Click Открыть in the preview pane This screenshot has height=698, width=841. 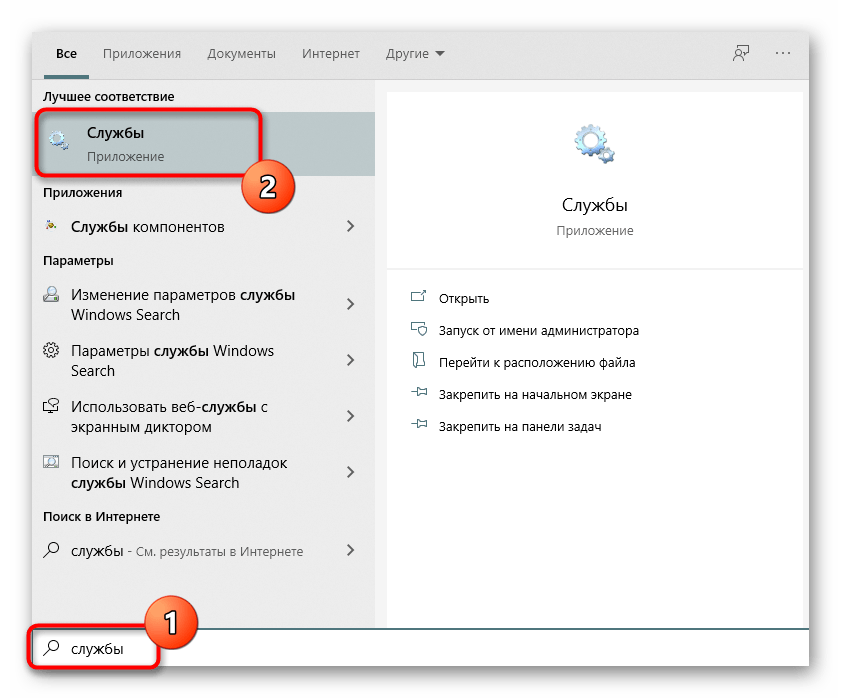pyautogui.click(x=463, y=298)
